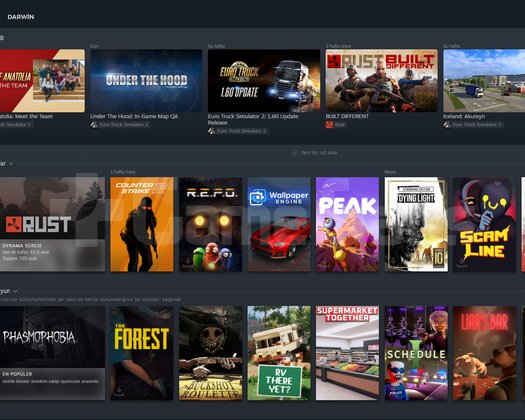Click the Rust game icon under 'BUILT DIFFERENT'
The width and height of the screenshot is (525, 420).
pyautogui.click(x=329, y=125)
